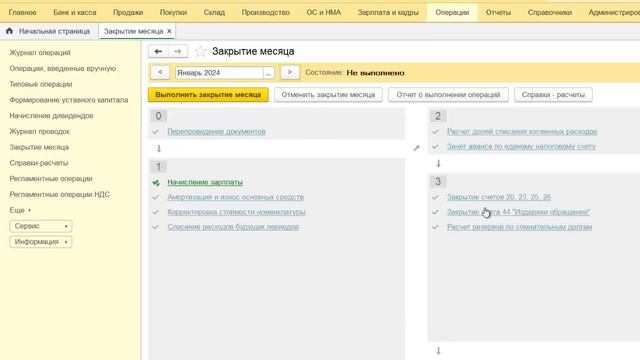Image resolution: width=640 pixels, height=360 pixels.
Task: Open the Продажи section
Action: click(x=128, y=13)
